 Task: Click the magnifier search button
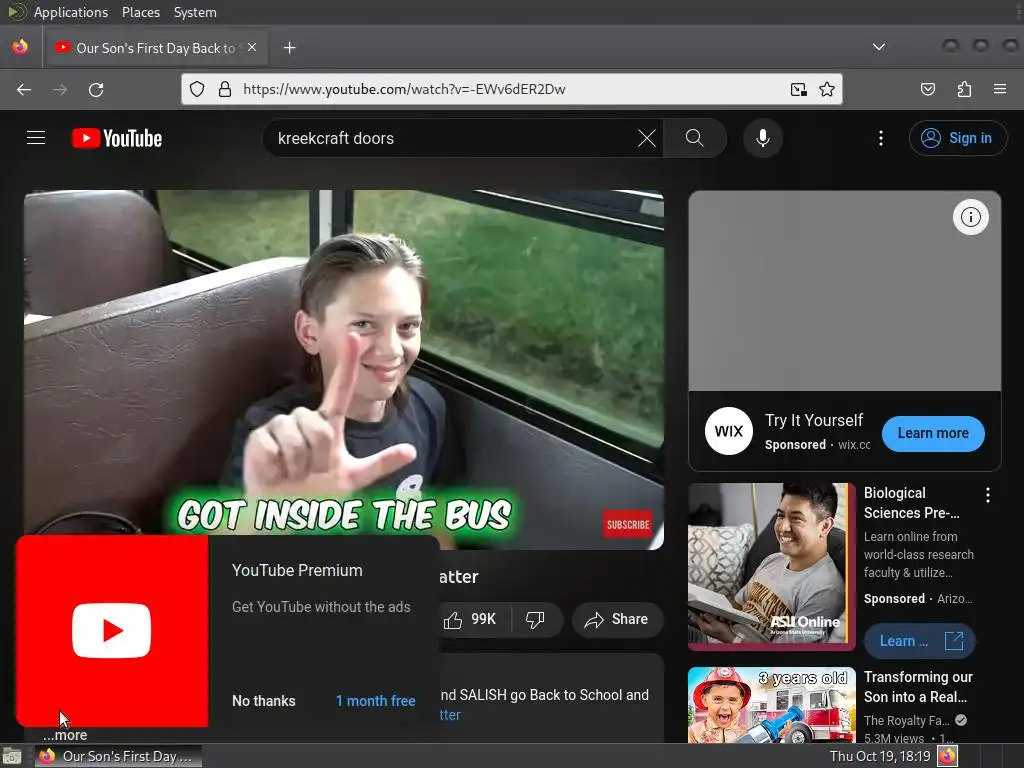(694, 138)
